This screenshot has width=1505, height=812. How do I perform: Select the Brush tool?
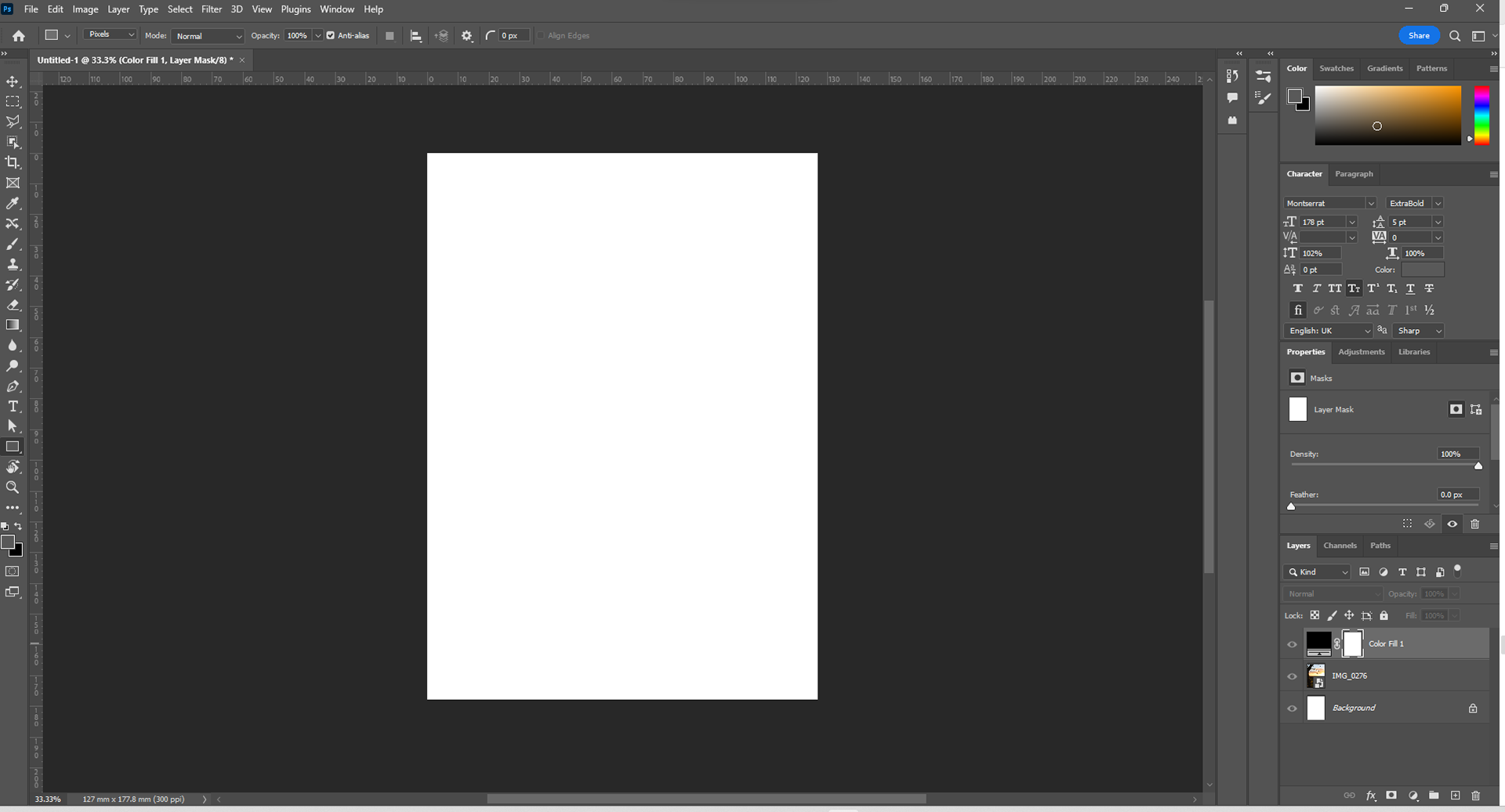[x=13, y=244]
